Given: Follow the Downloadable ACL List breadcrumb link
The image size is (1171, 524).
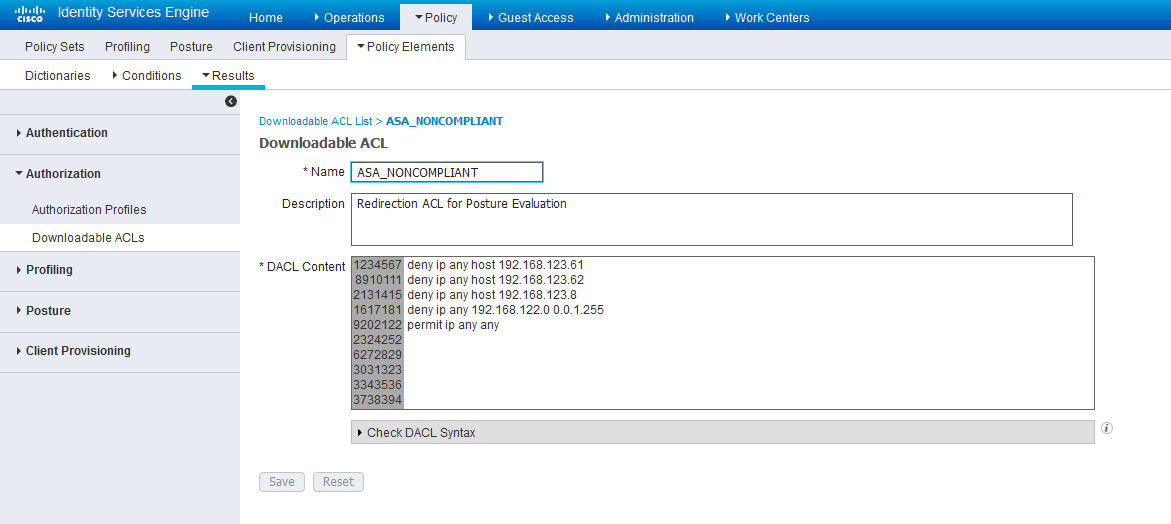Looking at the screenshot, I should [316, 121].
